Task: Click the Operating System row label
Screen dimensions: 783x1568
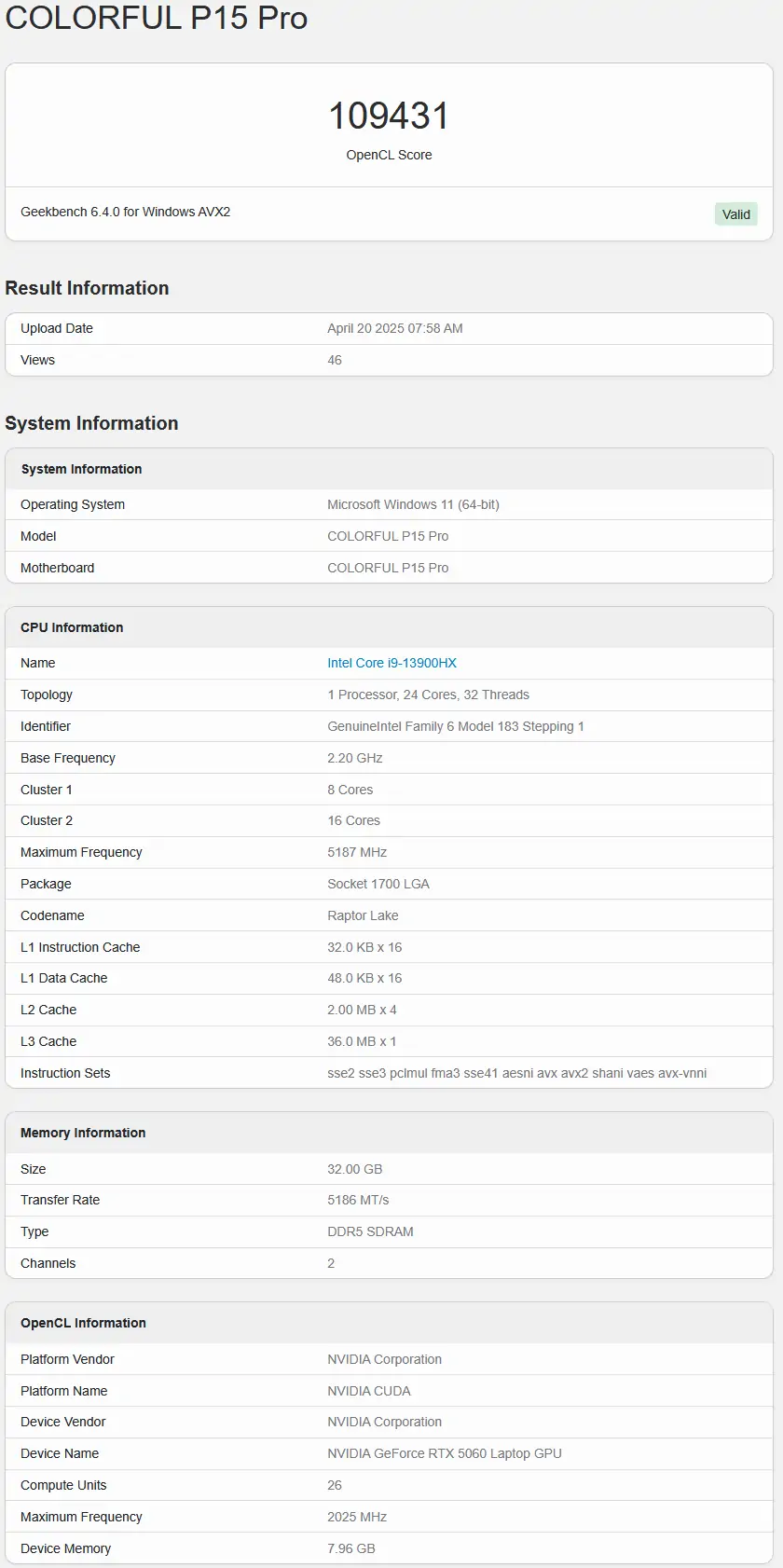Action: point(73,504)
